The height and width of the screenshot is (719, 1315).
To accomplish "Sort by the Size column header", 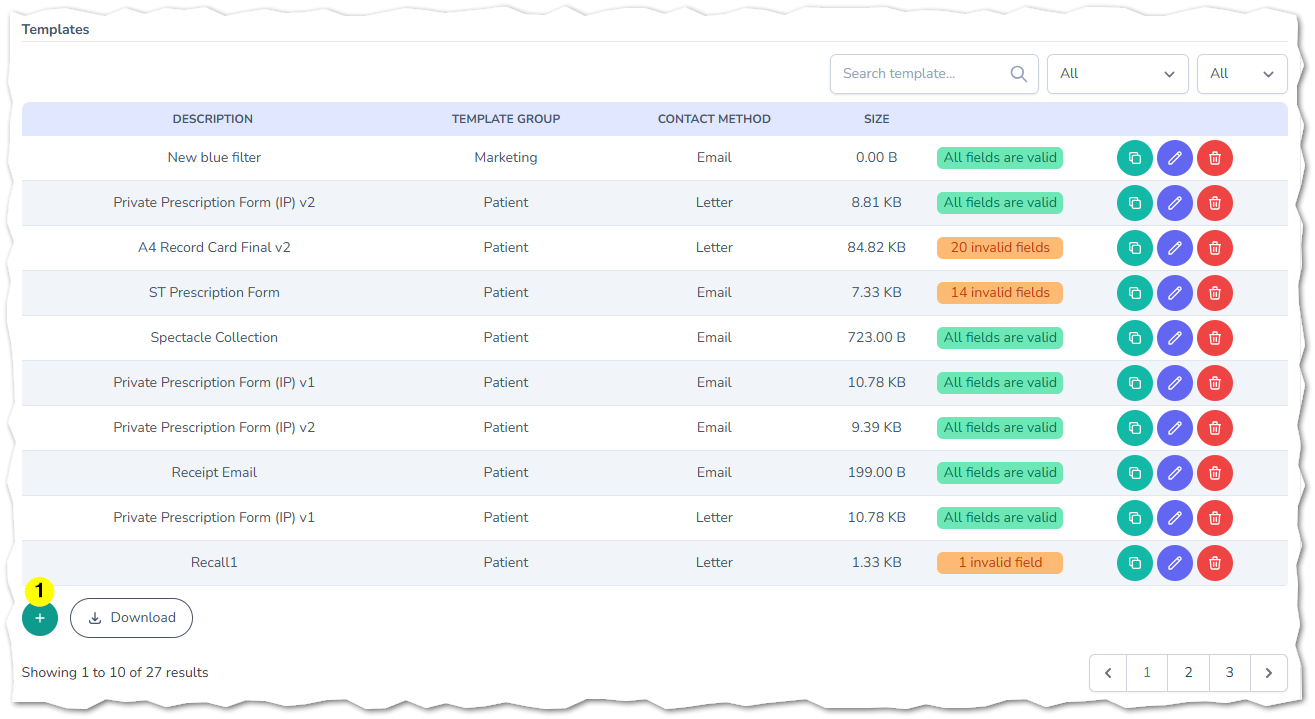I will point(877,119).
